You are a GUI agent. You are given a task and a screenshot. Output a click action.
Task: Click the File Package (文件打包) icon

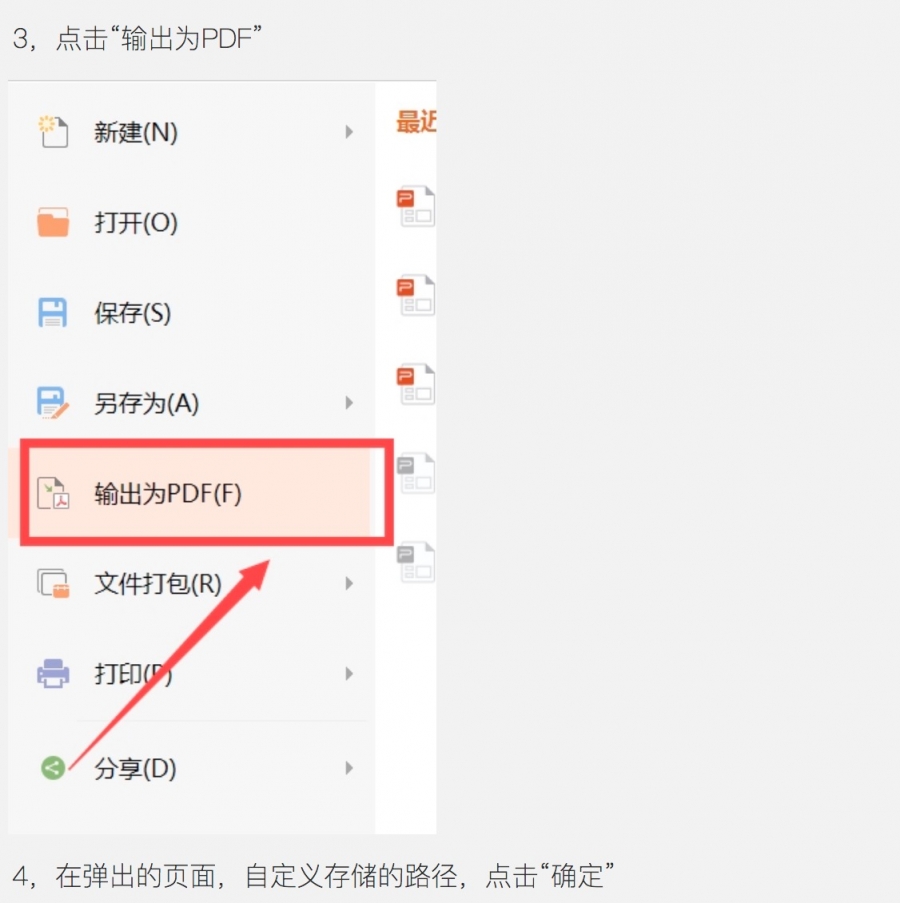(53, 584)
